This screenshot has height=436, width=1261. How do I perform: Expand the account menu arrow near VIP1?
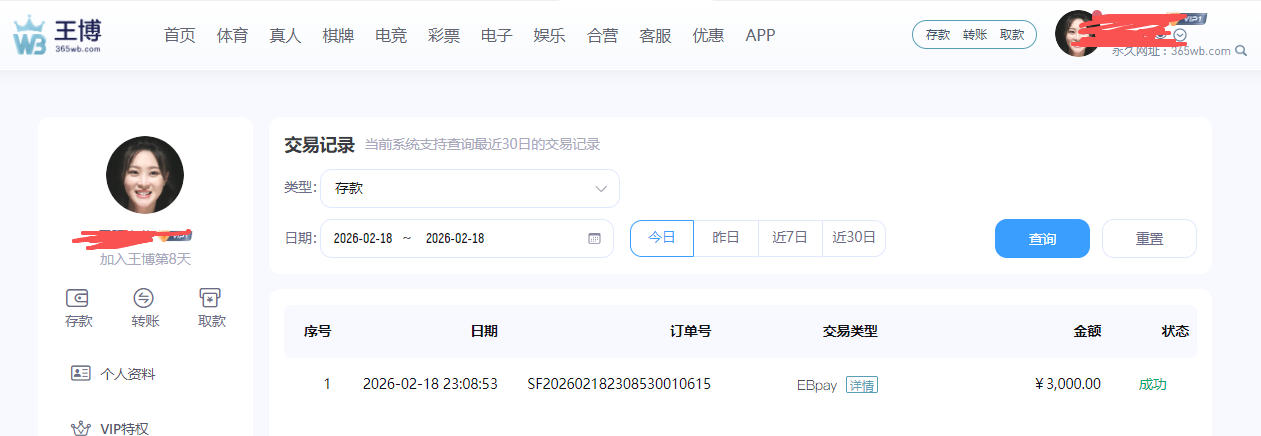pyautogui.click(x=1180, y=35)
